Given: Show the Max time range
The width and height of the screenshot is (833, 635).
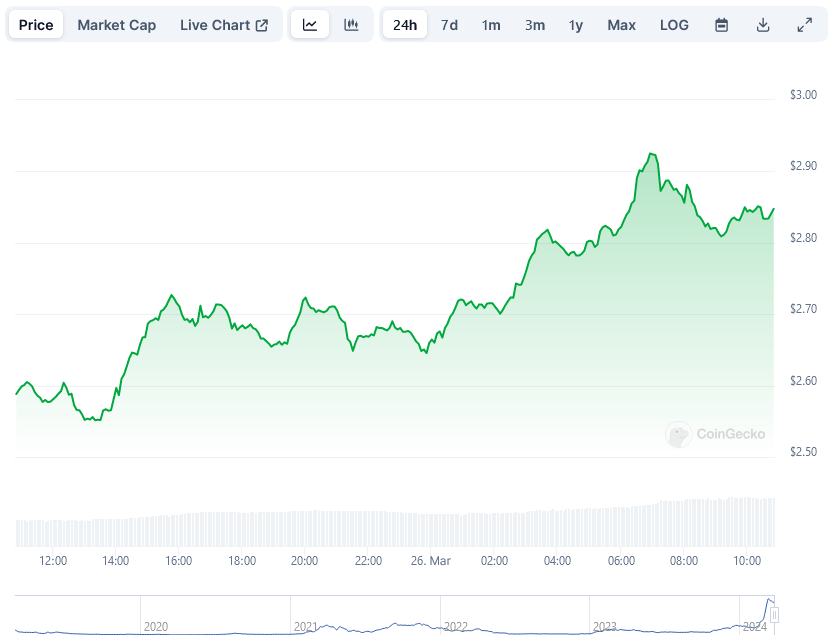Looking at the screenshot, I should 621,25.
